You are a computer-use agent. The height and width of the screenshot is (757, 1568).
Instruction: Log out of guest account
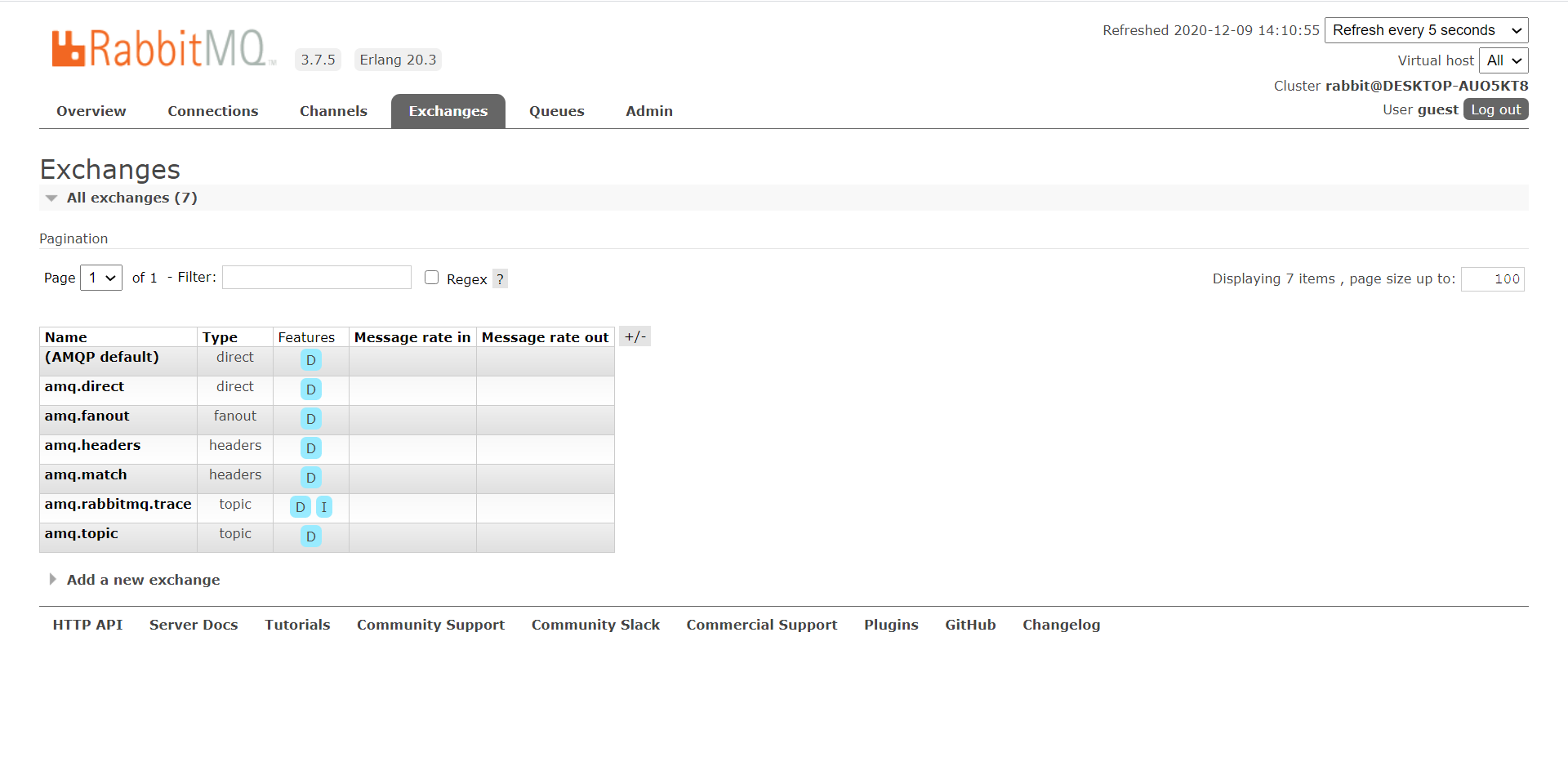coord(1496,109)
